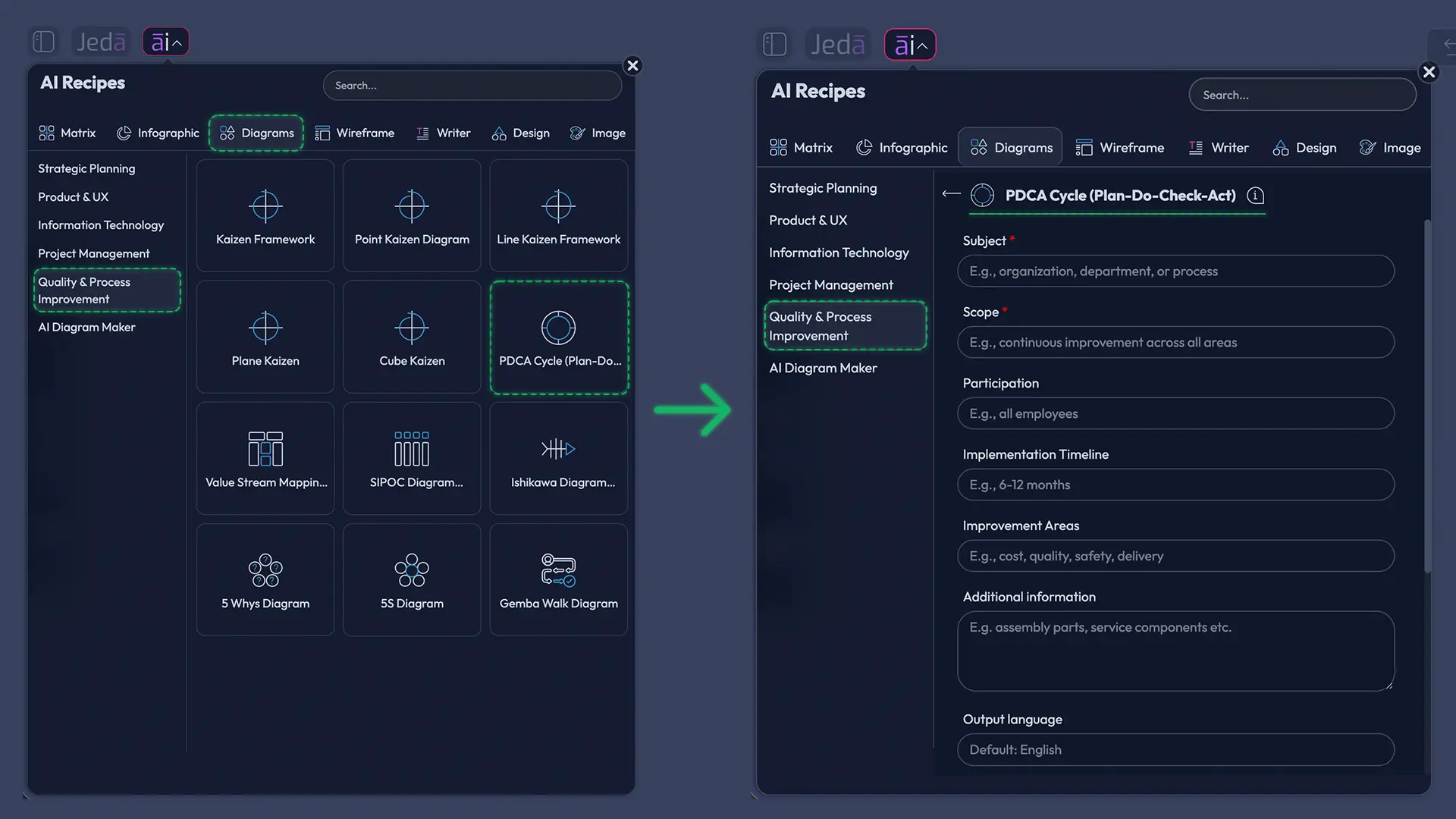Choose the Plane Kaizen recipe
The height and width of the screenshot is (819, 1456).
pos(265,337)
